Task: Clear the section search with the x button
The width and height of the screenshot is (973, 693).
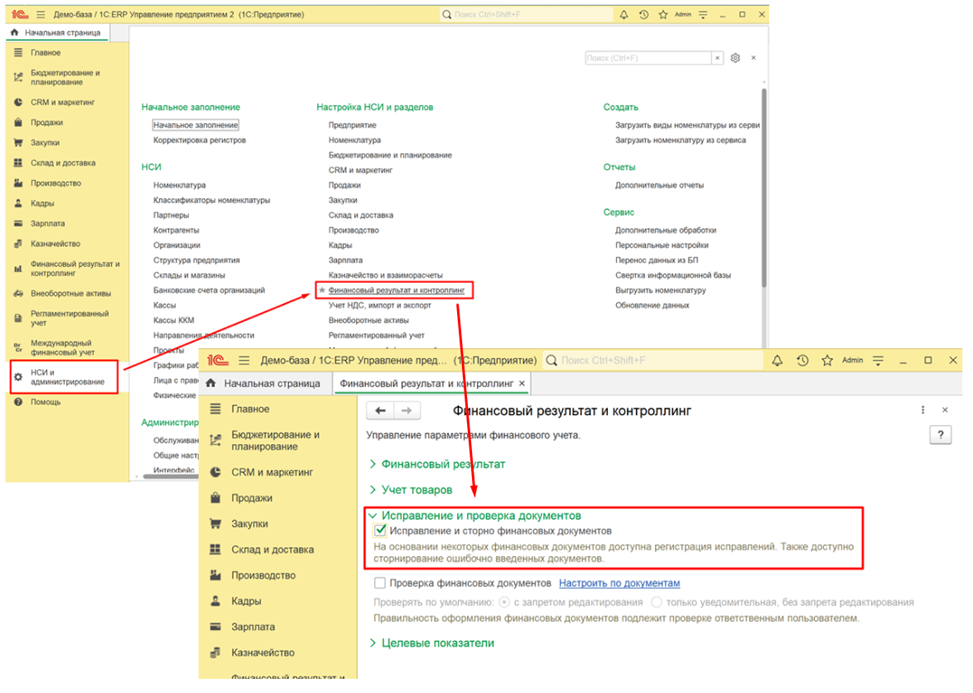Action: [x=717, y=58]
